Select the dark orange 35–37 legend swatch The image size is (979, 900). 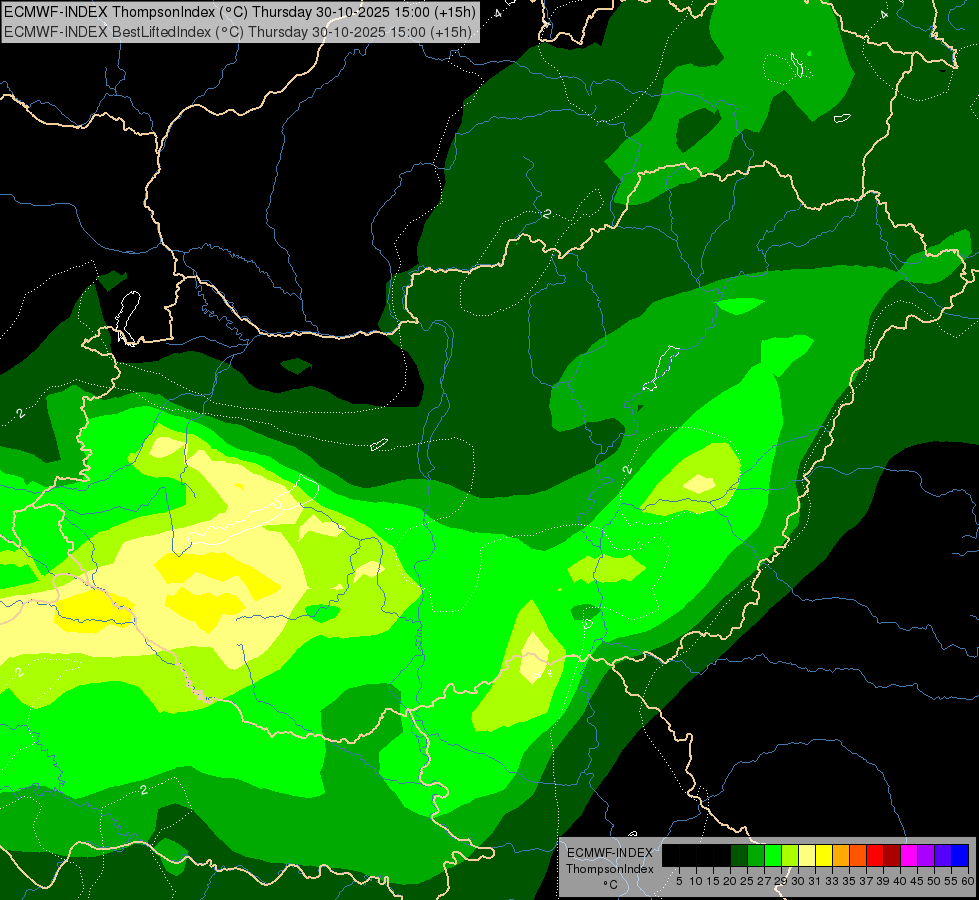(x=858, y=855)
